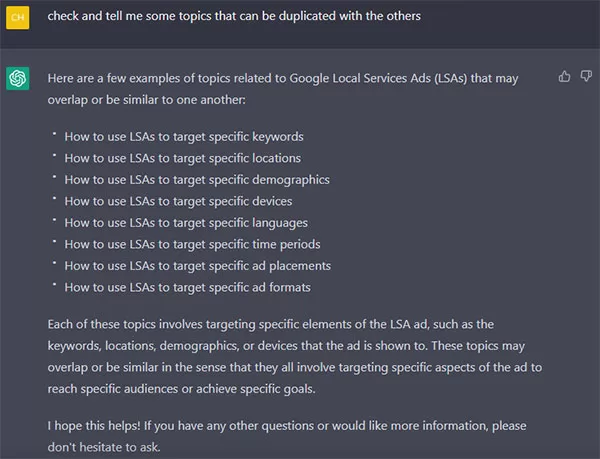600x459 pixels.
Task: Click the closing 'I hope this helps' paragraph
Action: pyautogui.click(x=287, y=436)
